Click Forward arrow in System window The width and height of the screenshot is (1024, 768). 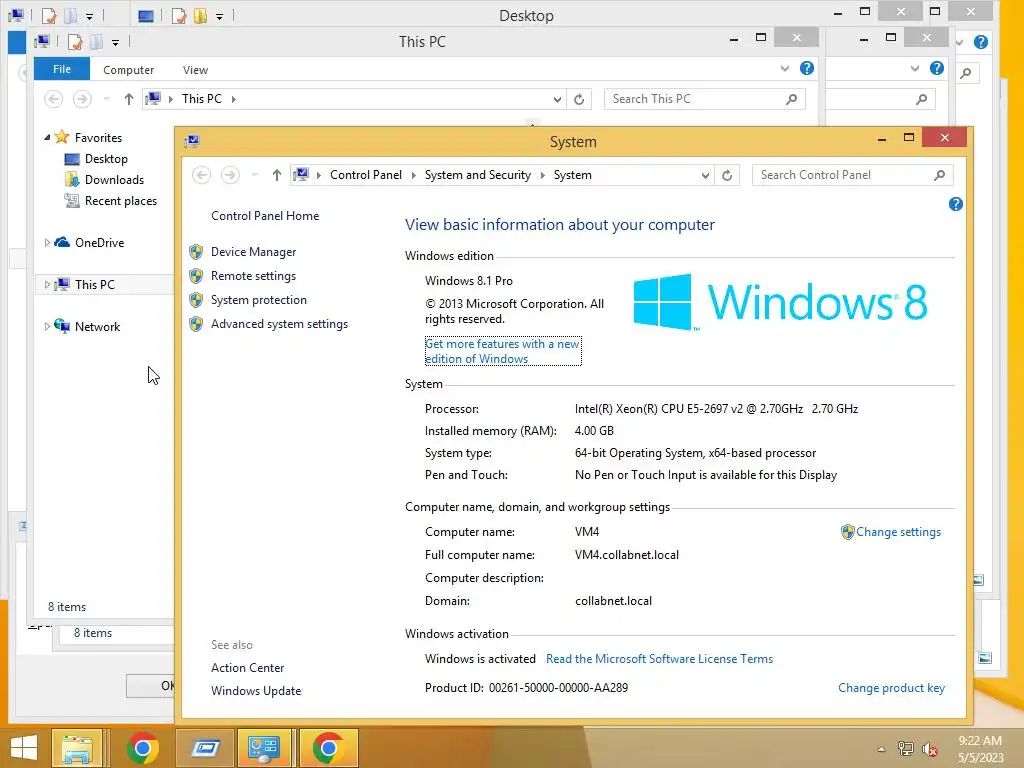(x=230, y=175)
